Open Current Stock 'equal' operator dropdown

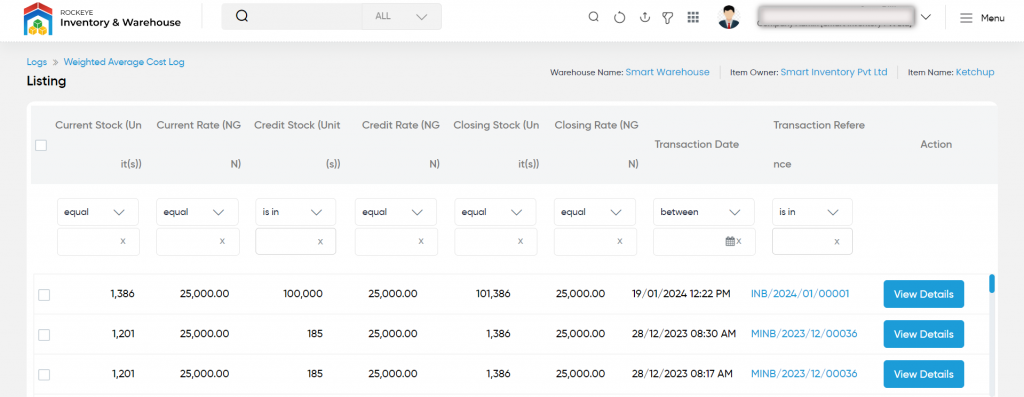point(98,212)
